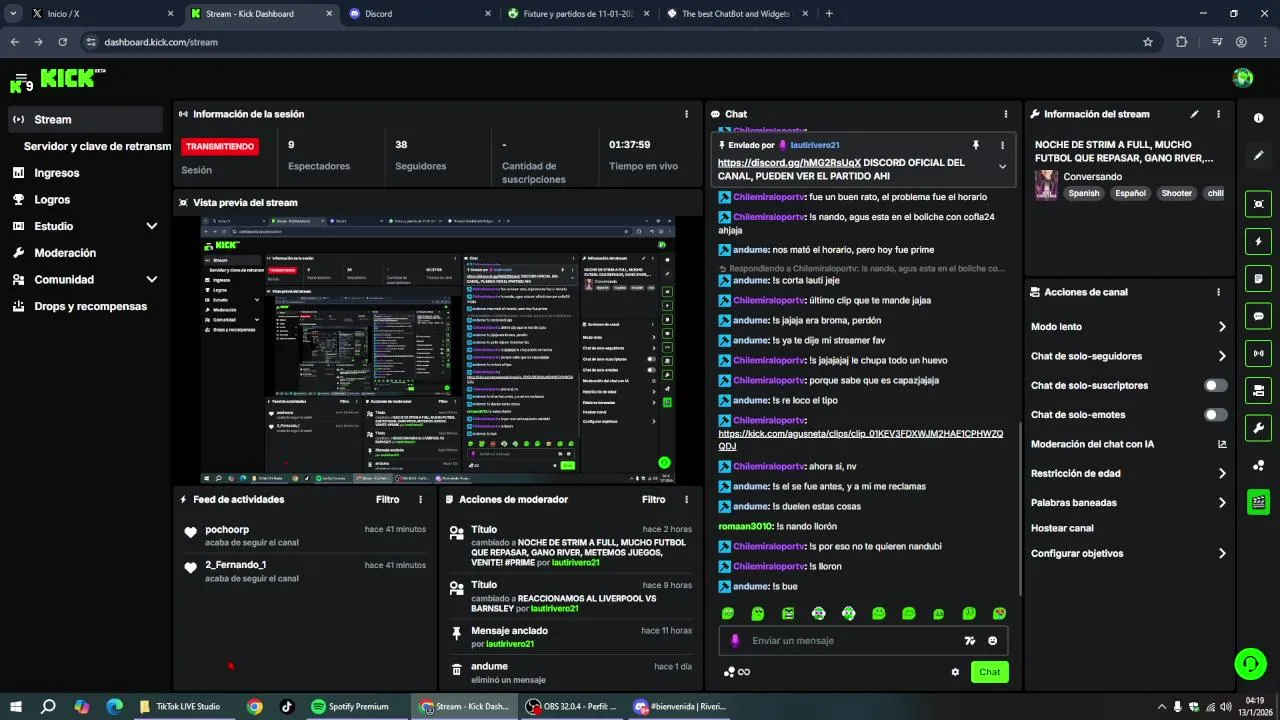Click the pencil icon in right sidebar
Screen dimensions: 1280x720
point(1258,156)
